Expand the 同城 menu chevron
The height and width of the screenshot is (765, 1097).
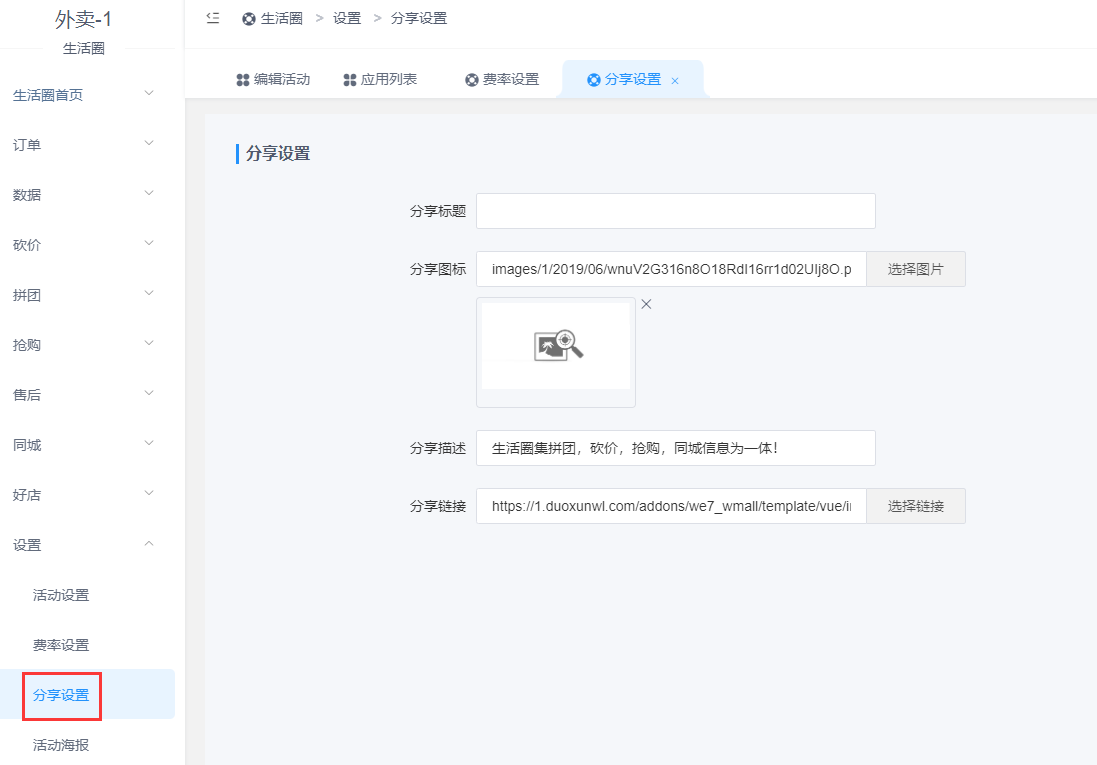(149, 443)
